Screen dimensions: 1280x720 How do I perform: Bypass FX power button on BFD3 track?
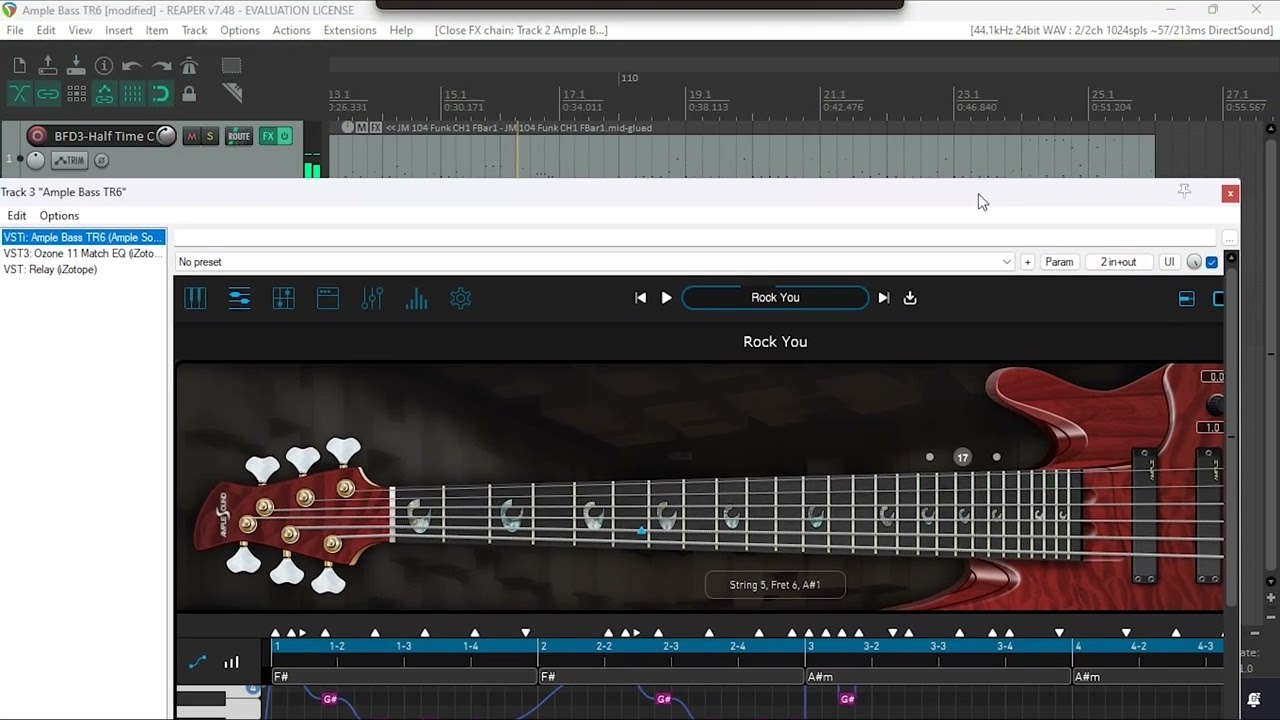click(x=284, y=136)
